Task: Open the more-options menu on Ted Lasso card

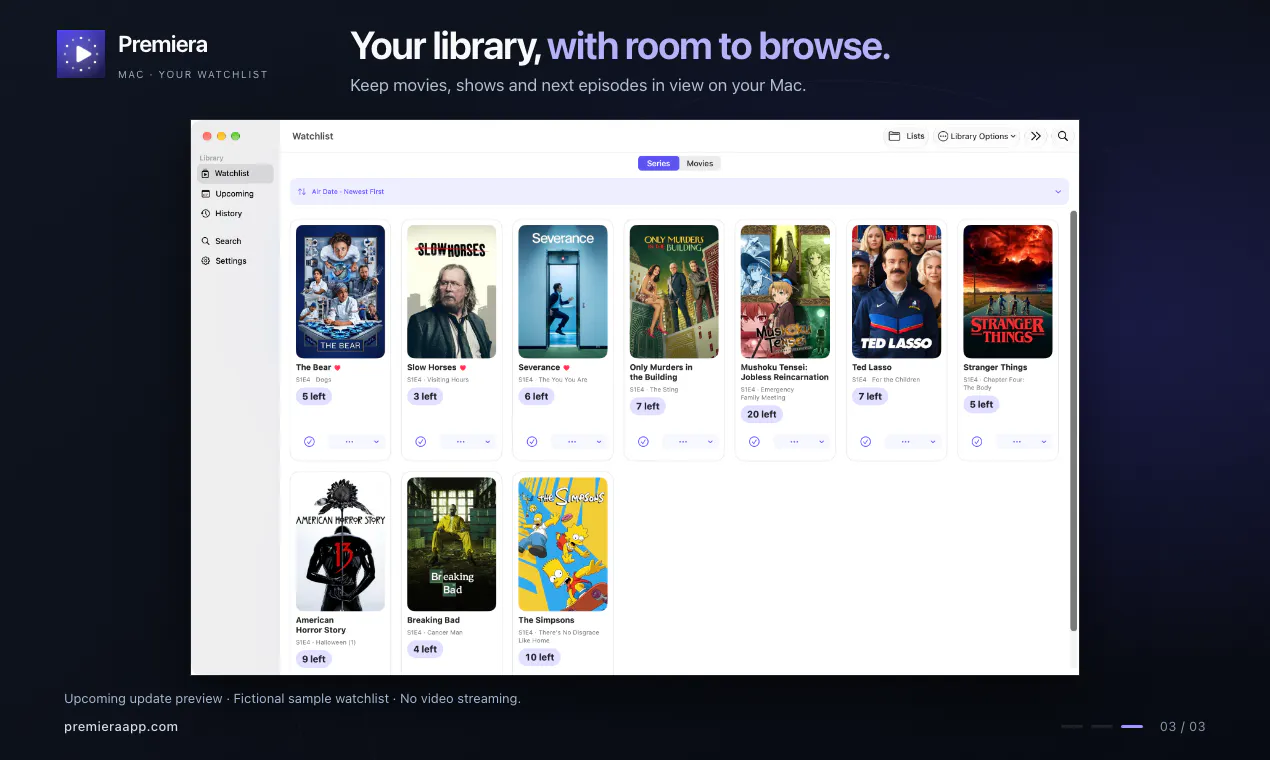Action: click(913, 441)
